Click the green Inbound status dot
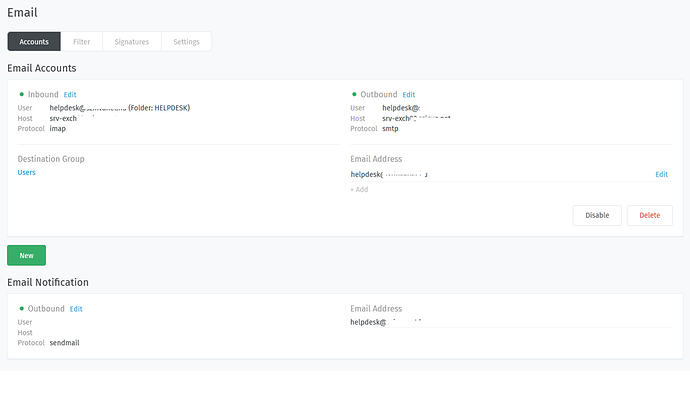The width and height of the screenshot is (690, 400). coord(22,94)
